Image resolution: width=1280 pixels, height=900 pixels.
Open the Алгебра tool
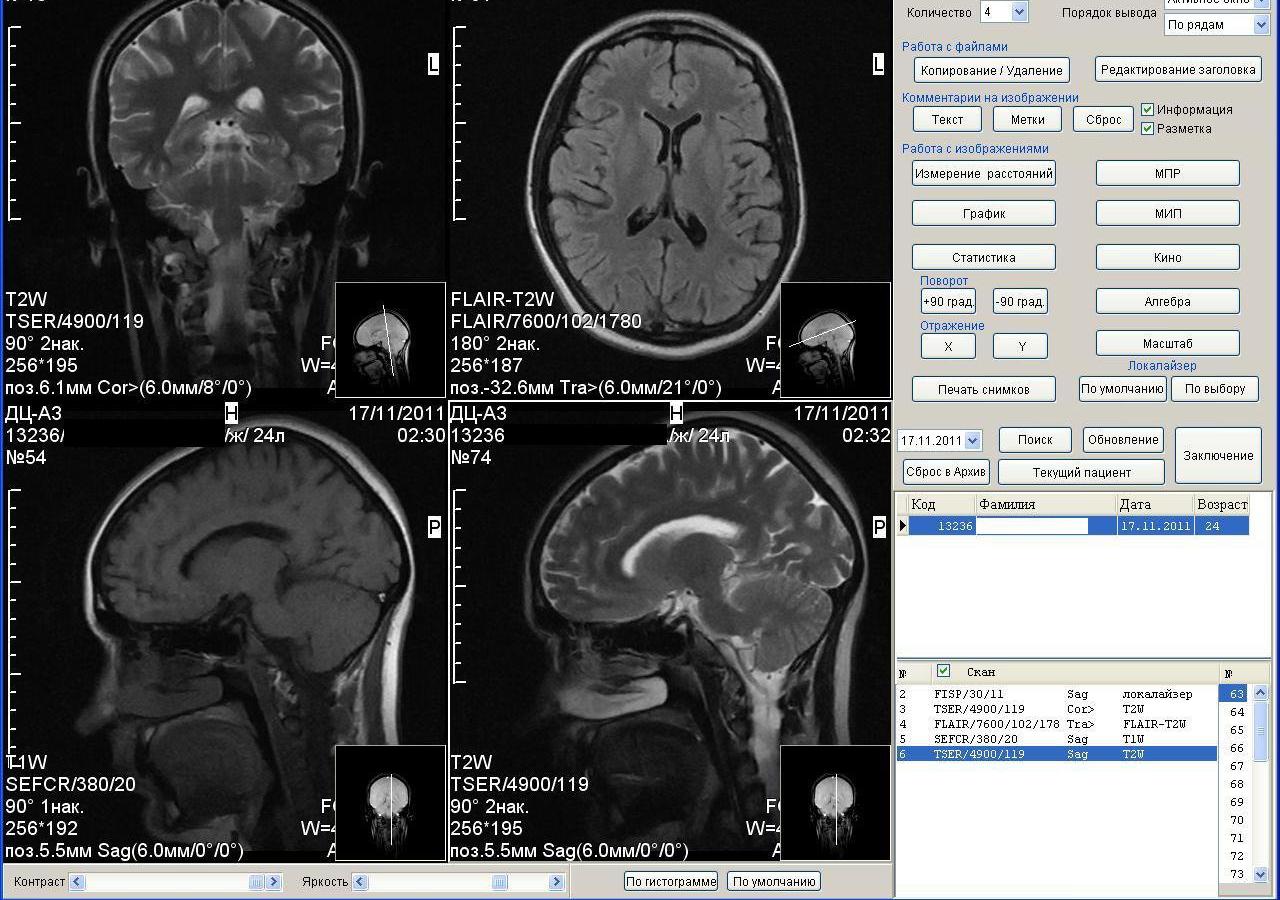tap(1168, 301)
